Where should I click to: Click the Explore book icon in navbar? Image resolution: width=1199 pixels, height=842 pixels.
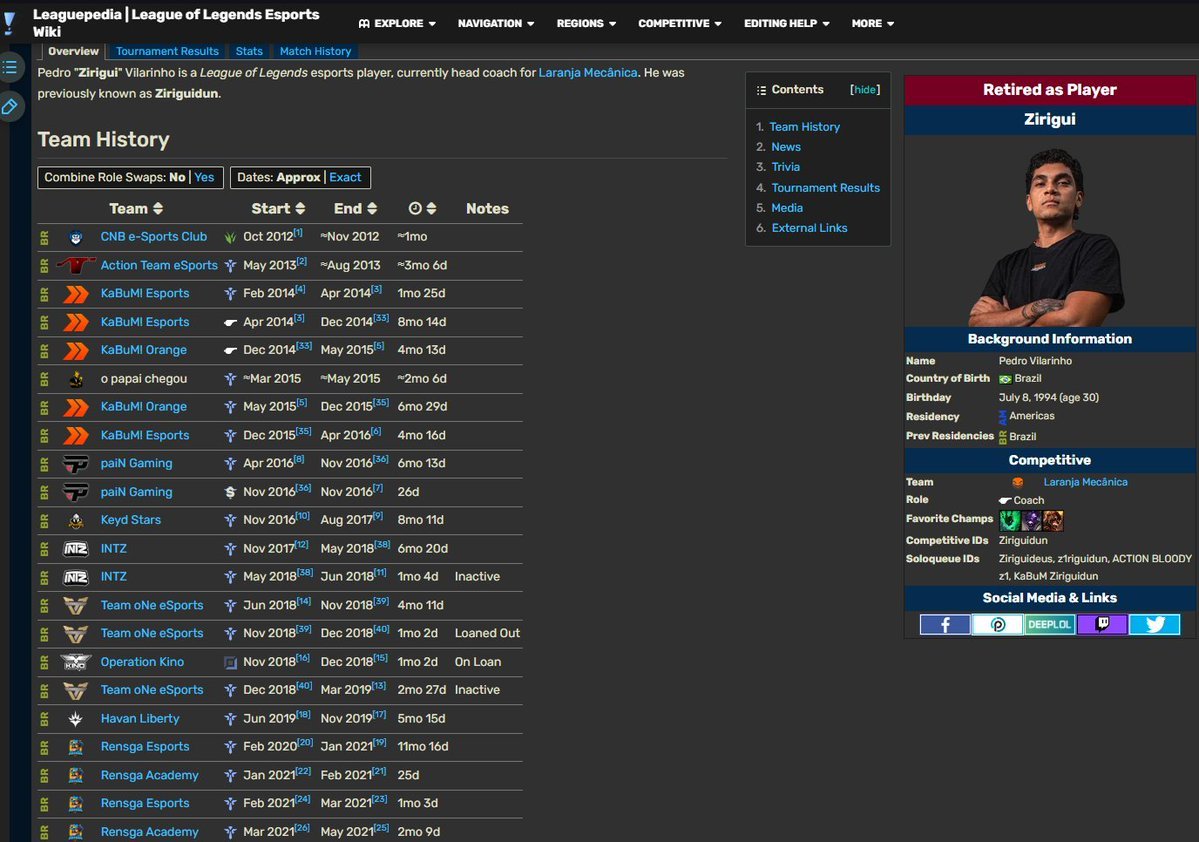[x=364, y=24]
